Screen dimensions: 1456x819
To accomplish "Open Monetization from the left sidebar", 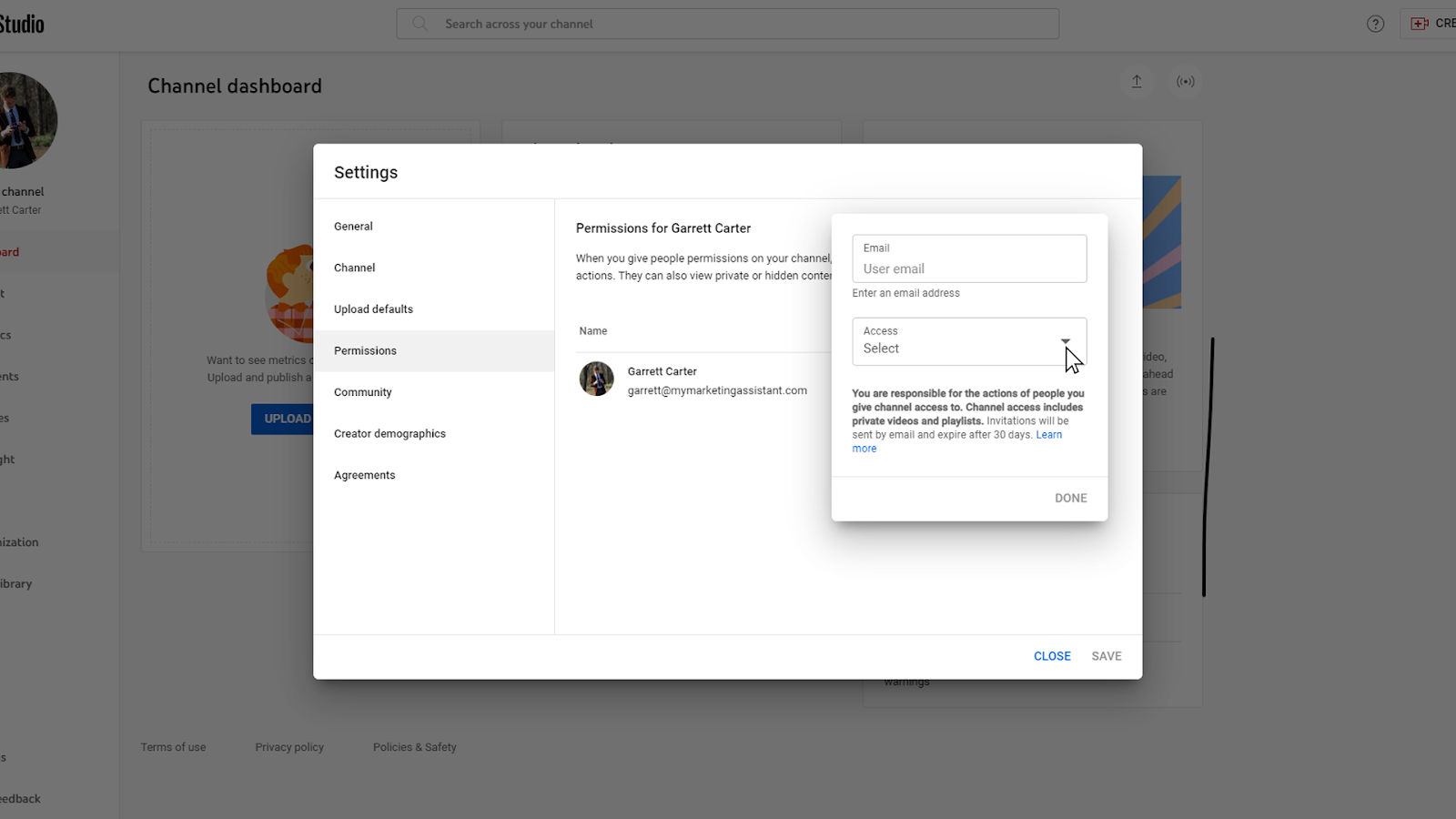I will (x=19, y=541).
